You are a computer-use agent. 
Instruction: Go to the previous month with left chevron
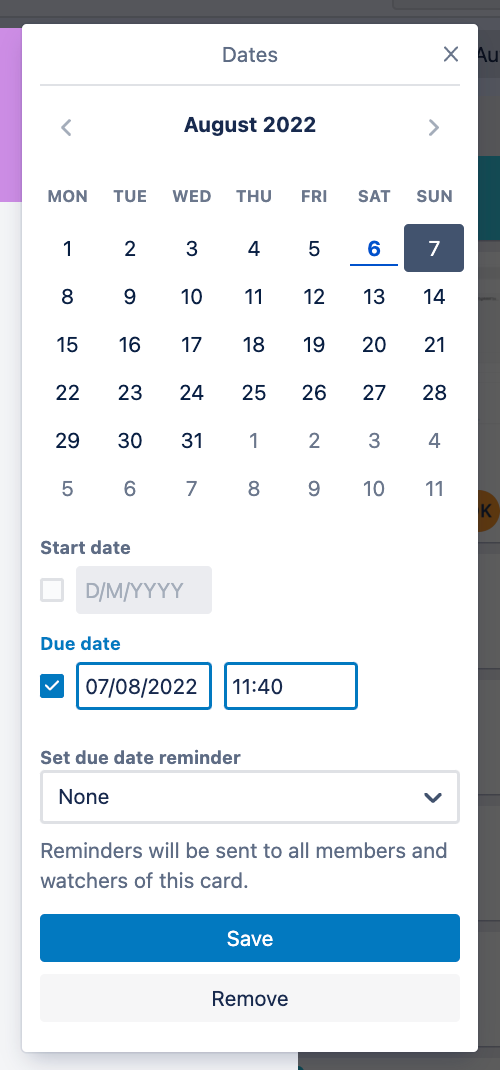[x=66, y=127]
